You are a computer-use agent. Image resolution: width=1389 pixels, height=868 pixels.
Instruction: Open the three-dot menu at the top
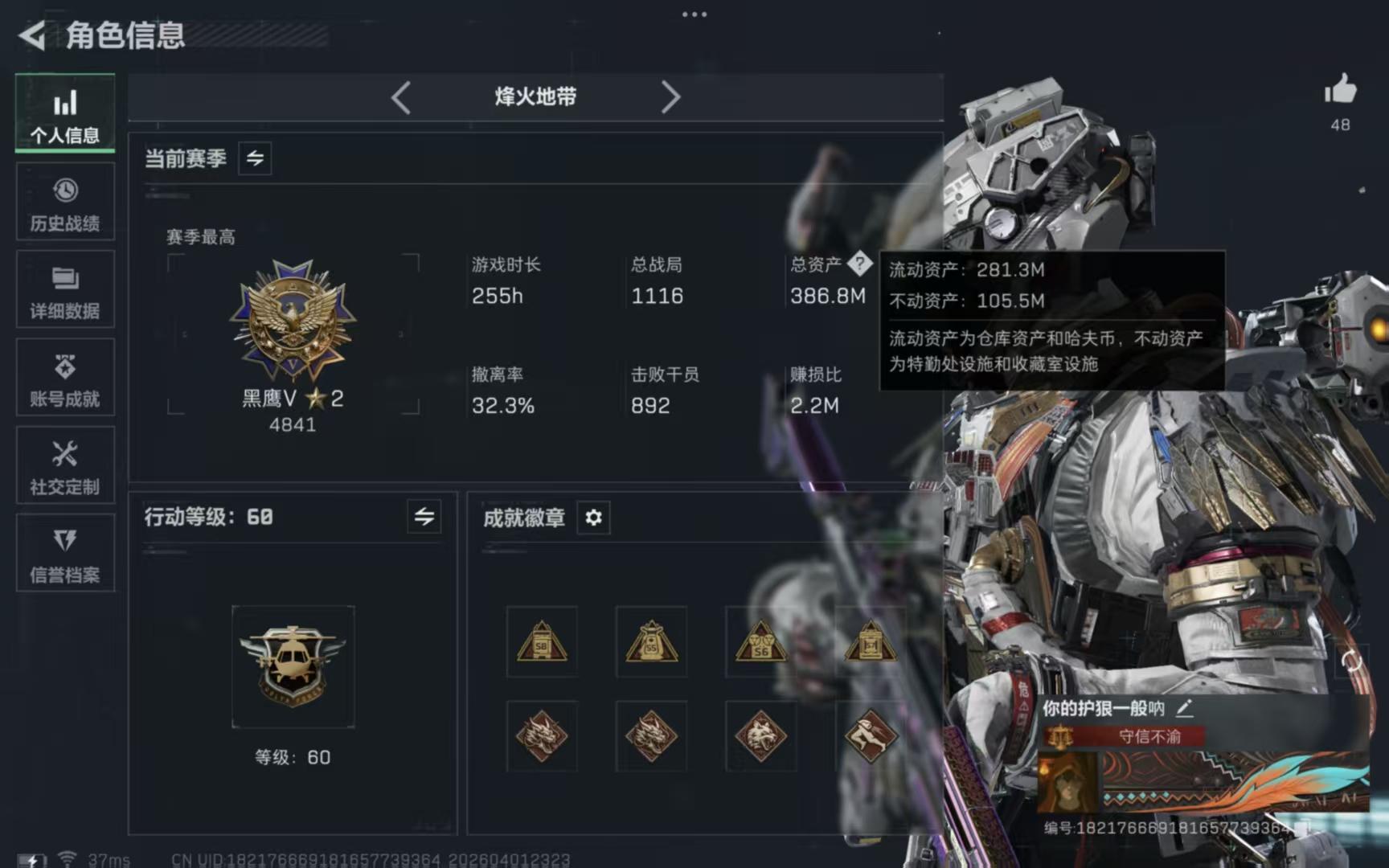694,14
